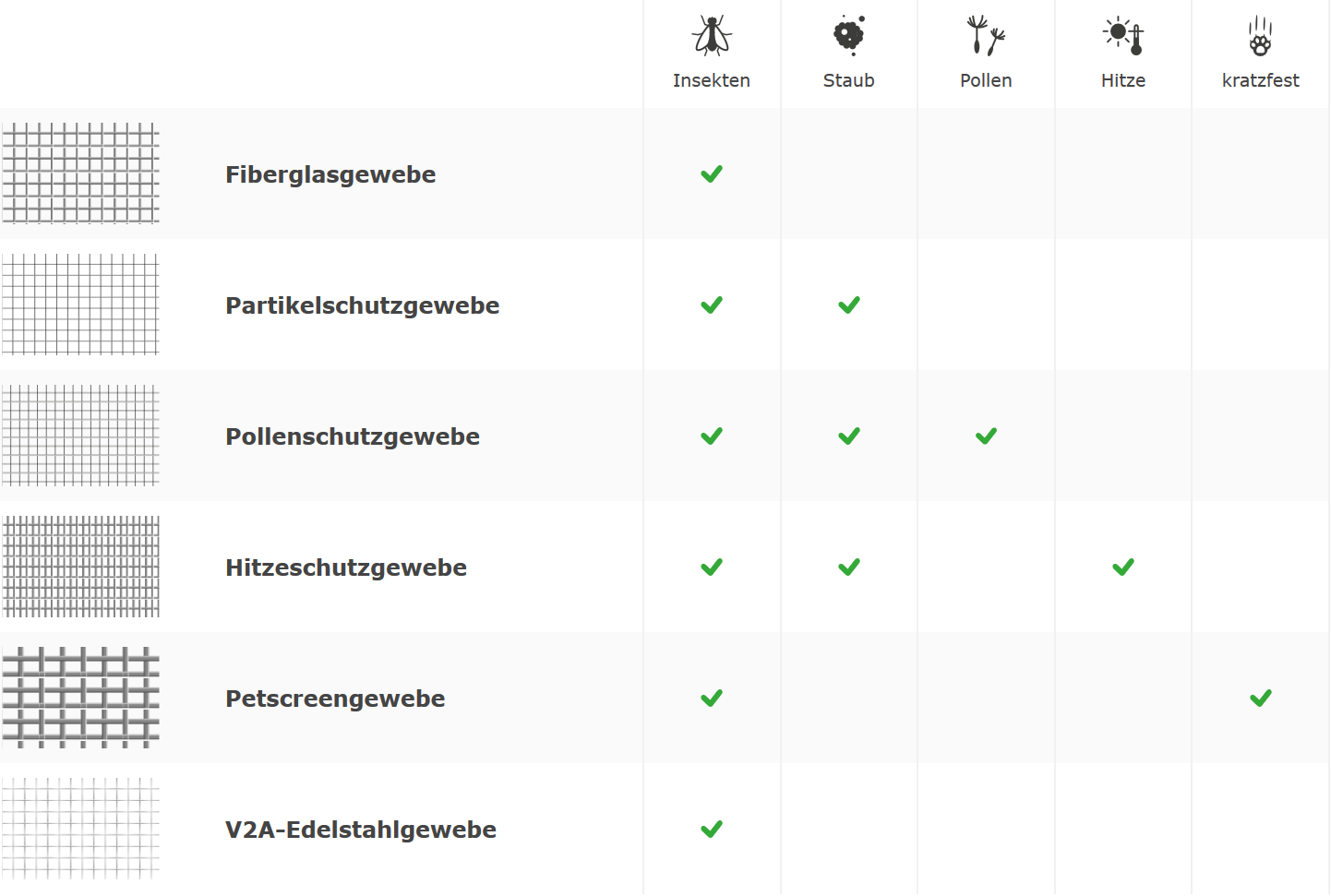This screenshot has height=896, width=1331.
Task: Click the kratzfest paw scratch icon
Action: (1260, 36)
